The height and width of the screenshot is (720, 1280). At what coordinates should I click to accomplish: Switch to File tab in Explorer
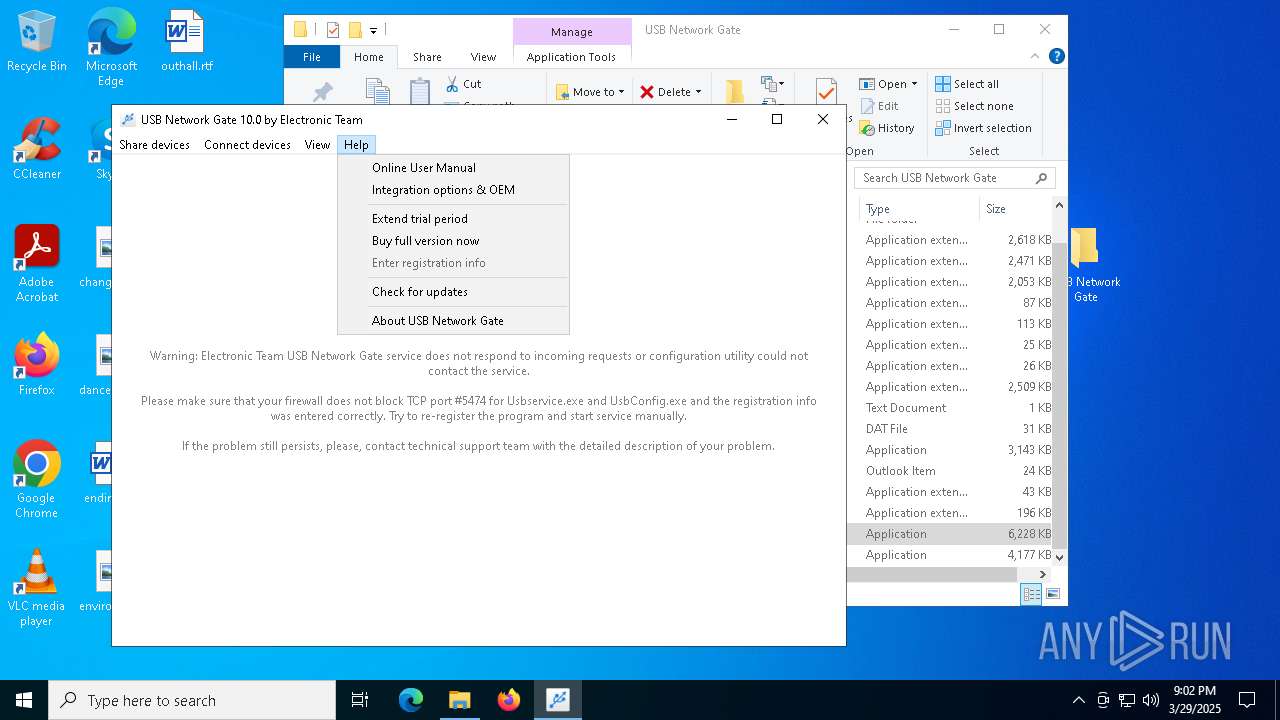click(312, 57)
